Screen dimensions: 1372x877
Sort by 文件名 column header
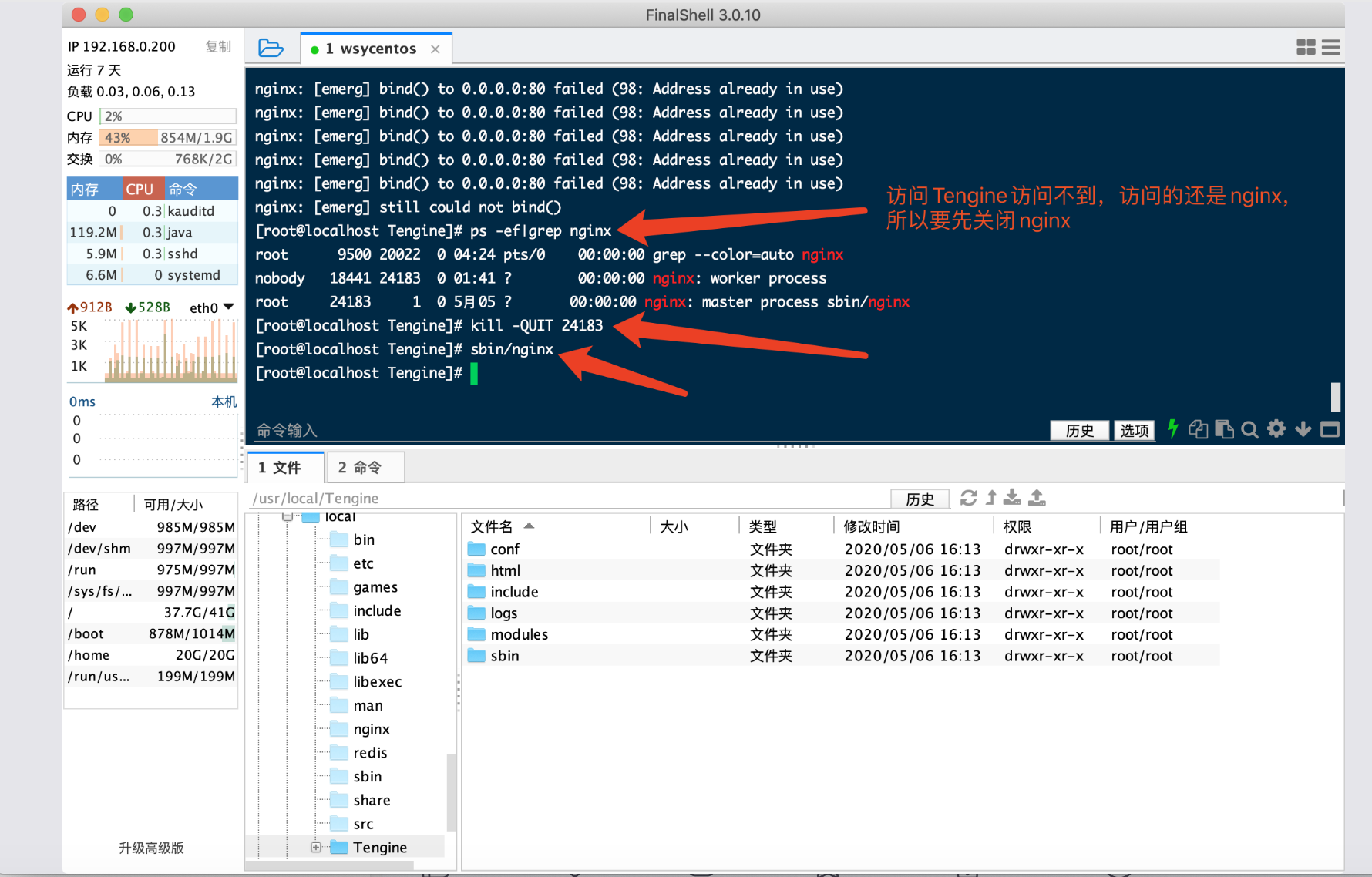(x=492, y=526)
